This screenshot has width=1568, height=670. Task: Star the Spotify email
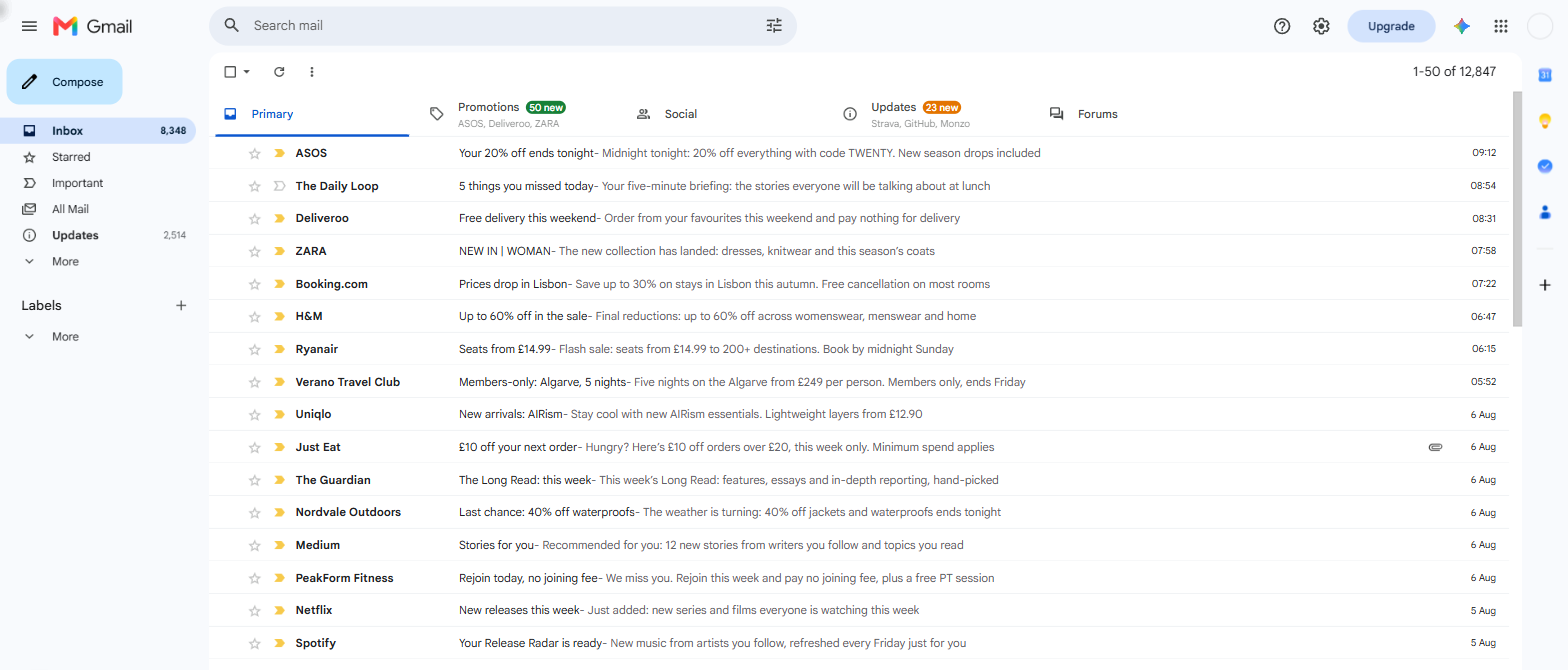coord(254,643)
